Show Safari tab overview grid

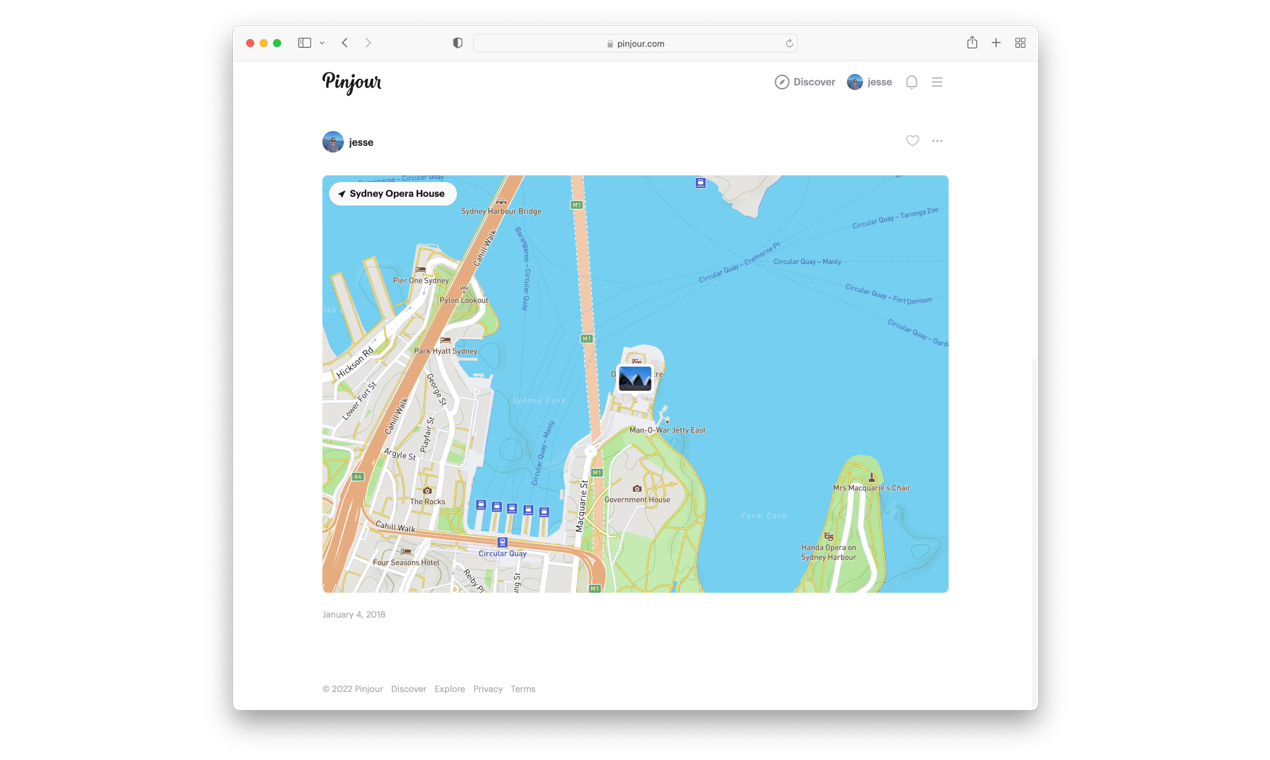tap(1020, 43)
